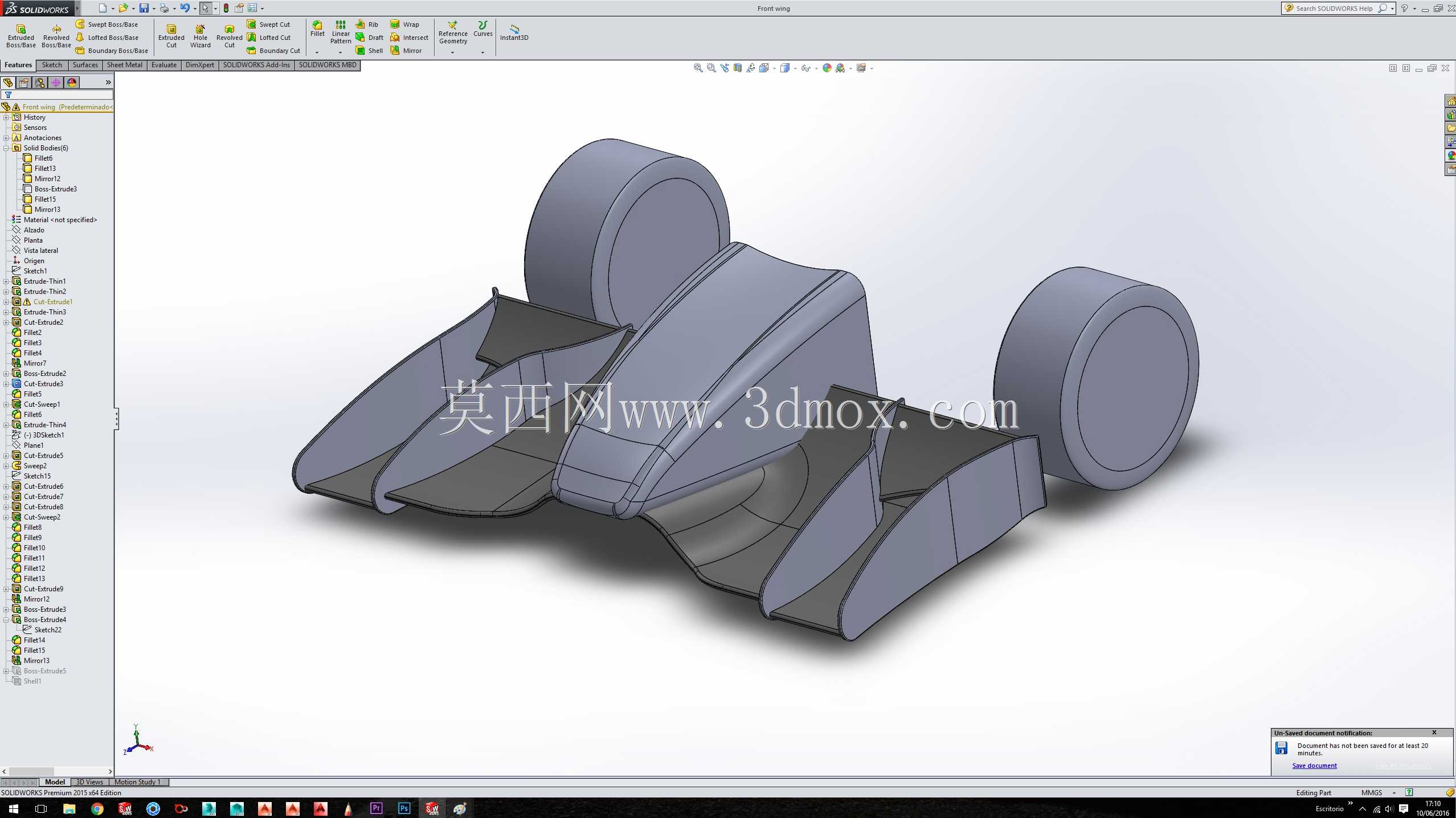Switch to the Sketch tab
The image size is (1456, 818).
point(52,65)
